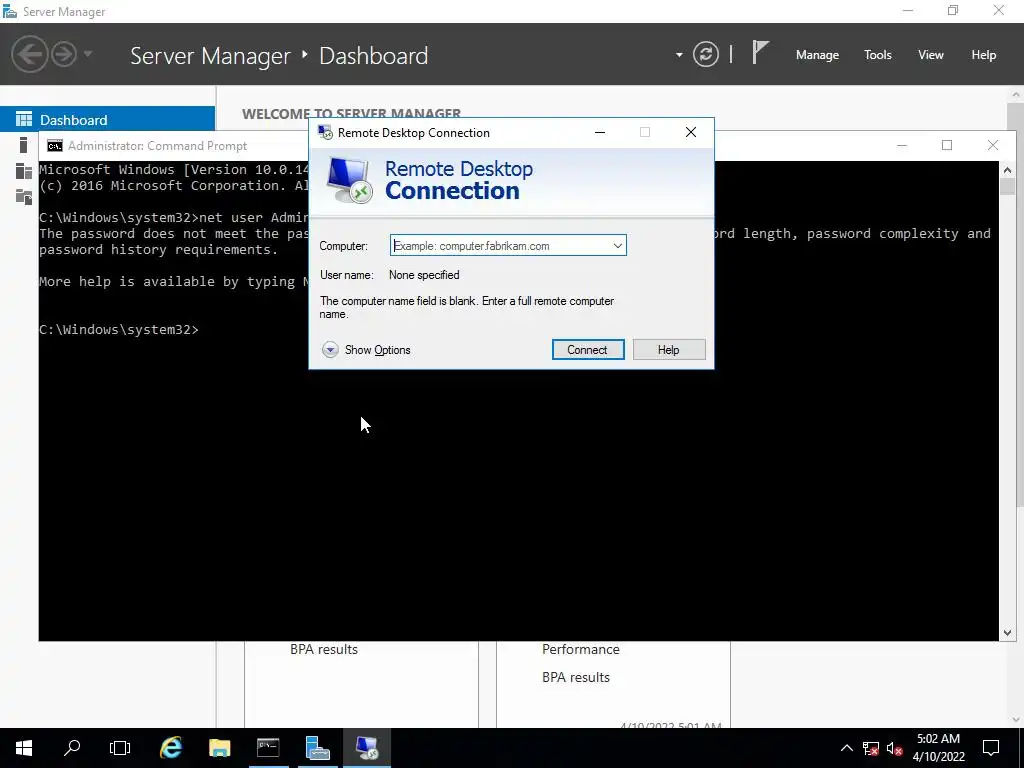
Task: Expand the Computer combo box dropdown
Action: tap(617, 246)
